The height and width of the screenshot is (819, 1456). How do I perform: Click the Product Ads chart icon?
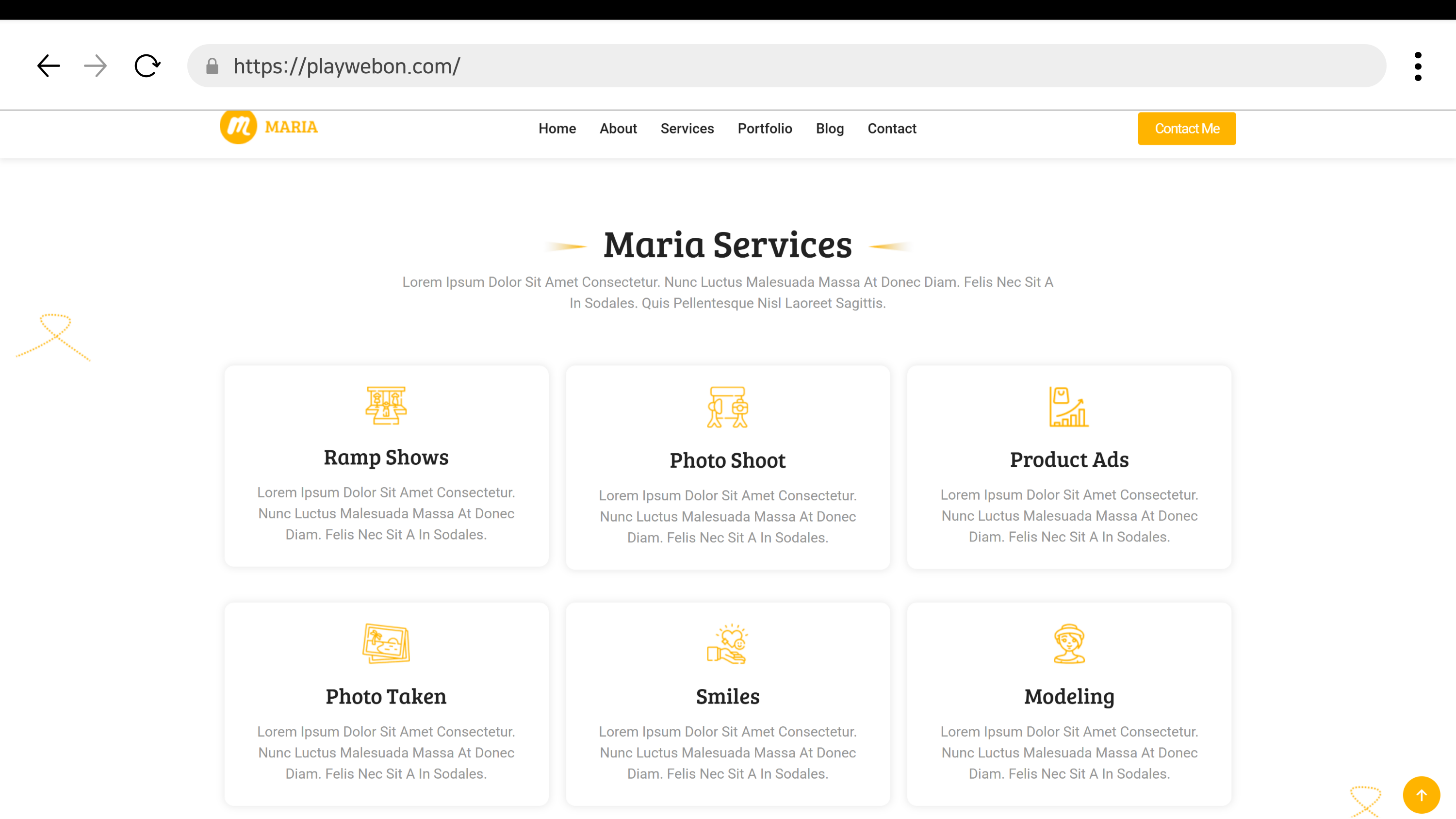click(x=1068, y=407)
